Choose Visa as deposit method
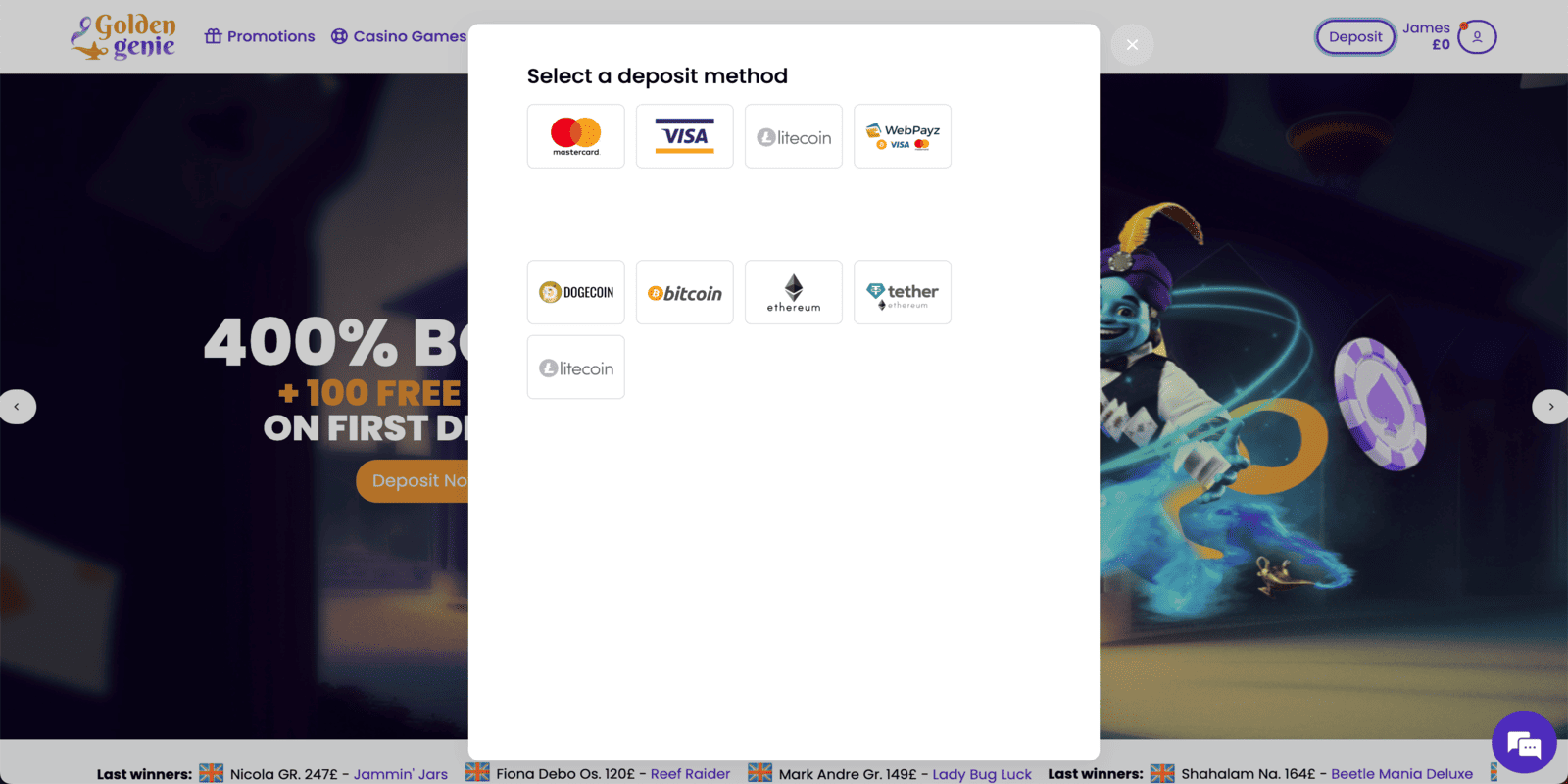 pos(684,136)
